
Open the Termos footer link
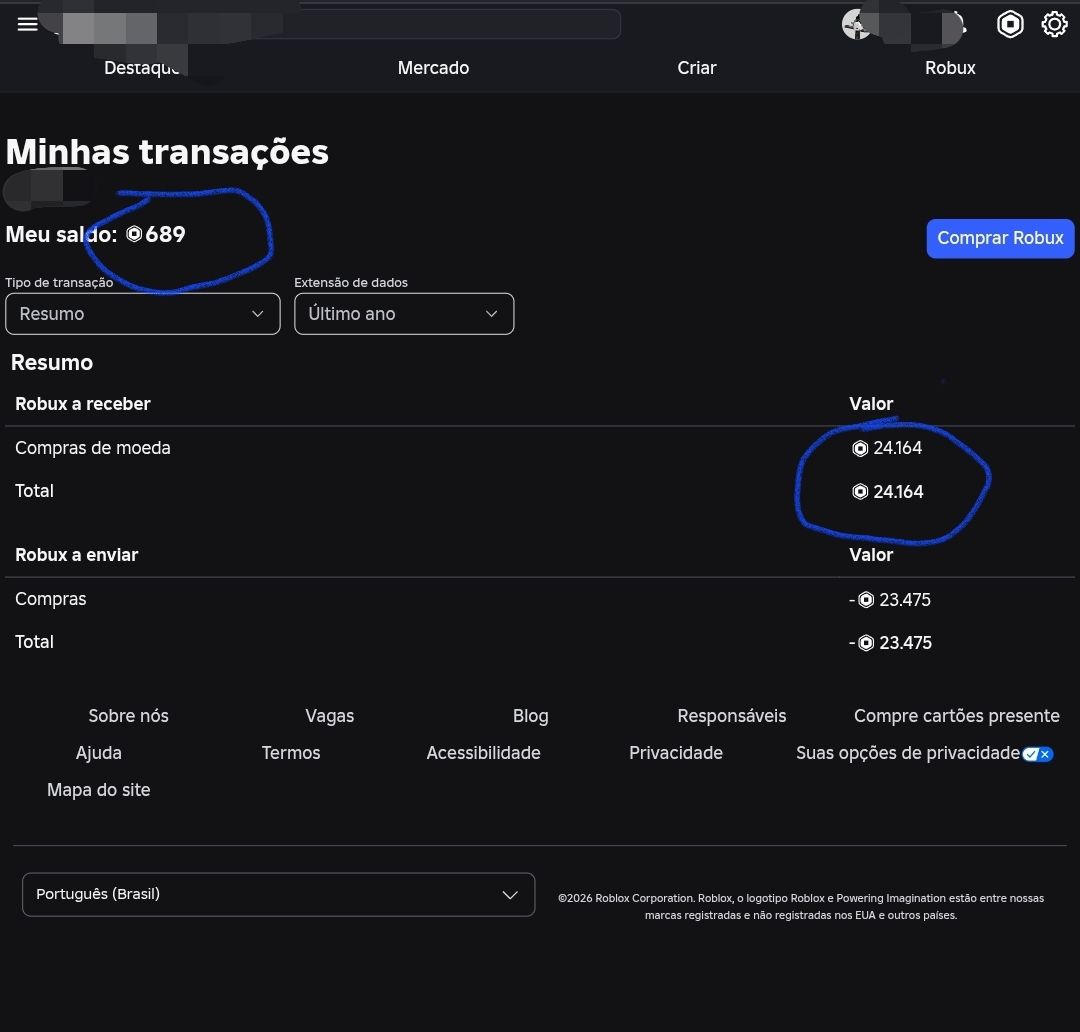[x=291, y=753]
